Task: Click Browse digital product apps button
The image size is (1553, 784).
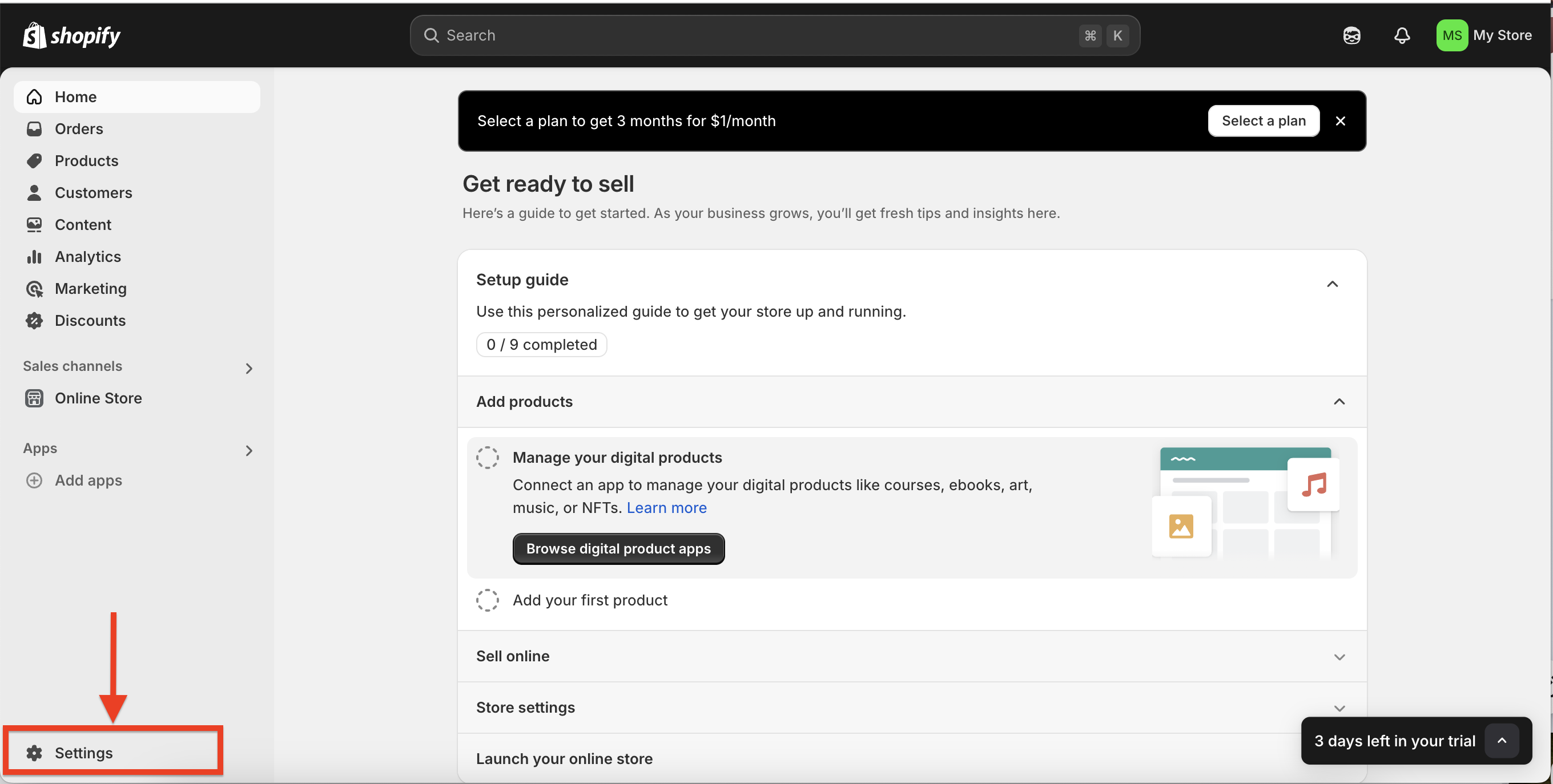Action: point(618,548)
